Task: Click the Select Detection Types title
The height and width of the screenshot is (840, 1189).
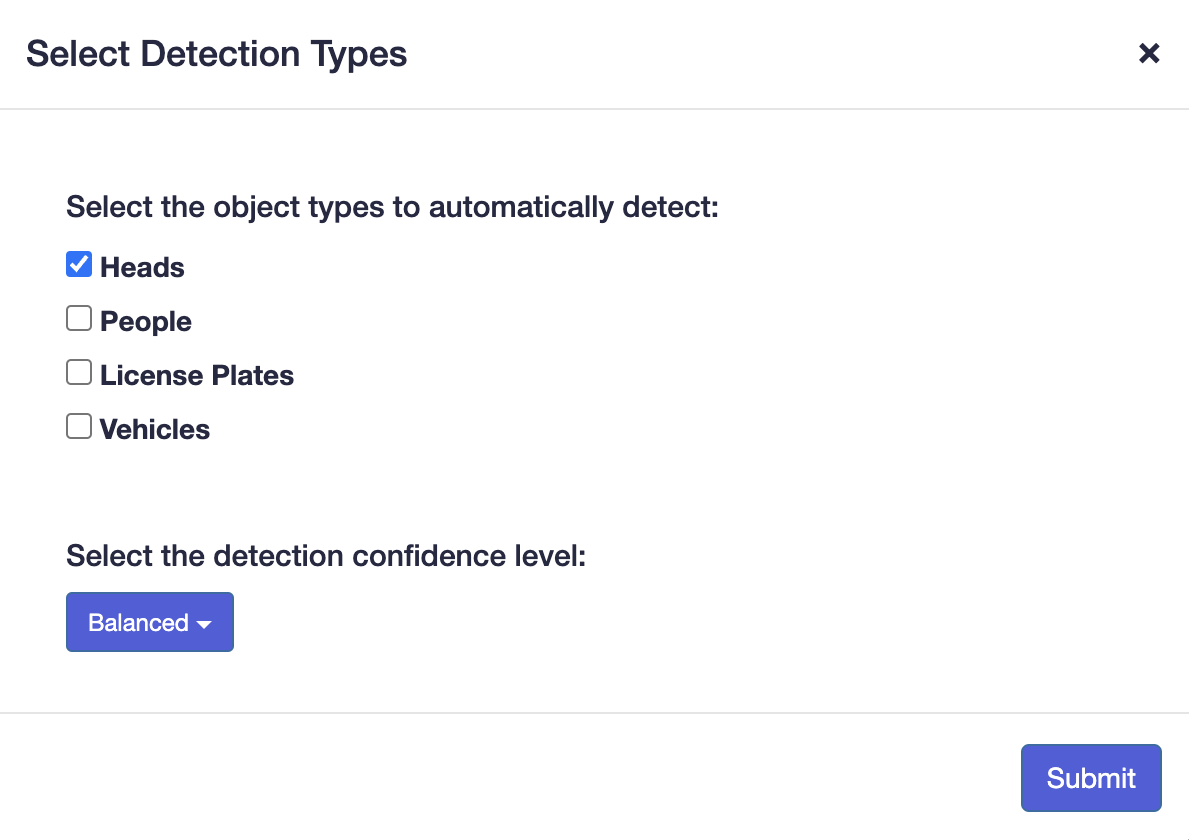Action: coord(217,54)
